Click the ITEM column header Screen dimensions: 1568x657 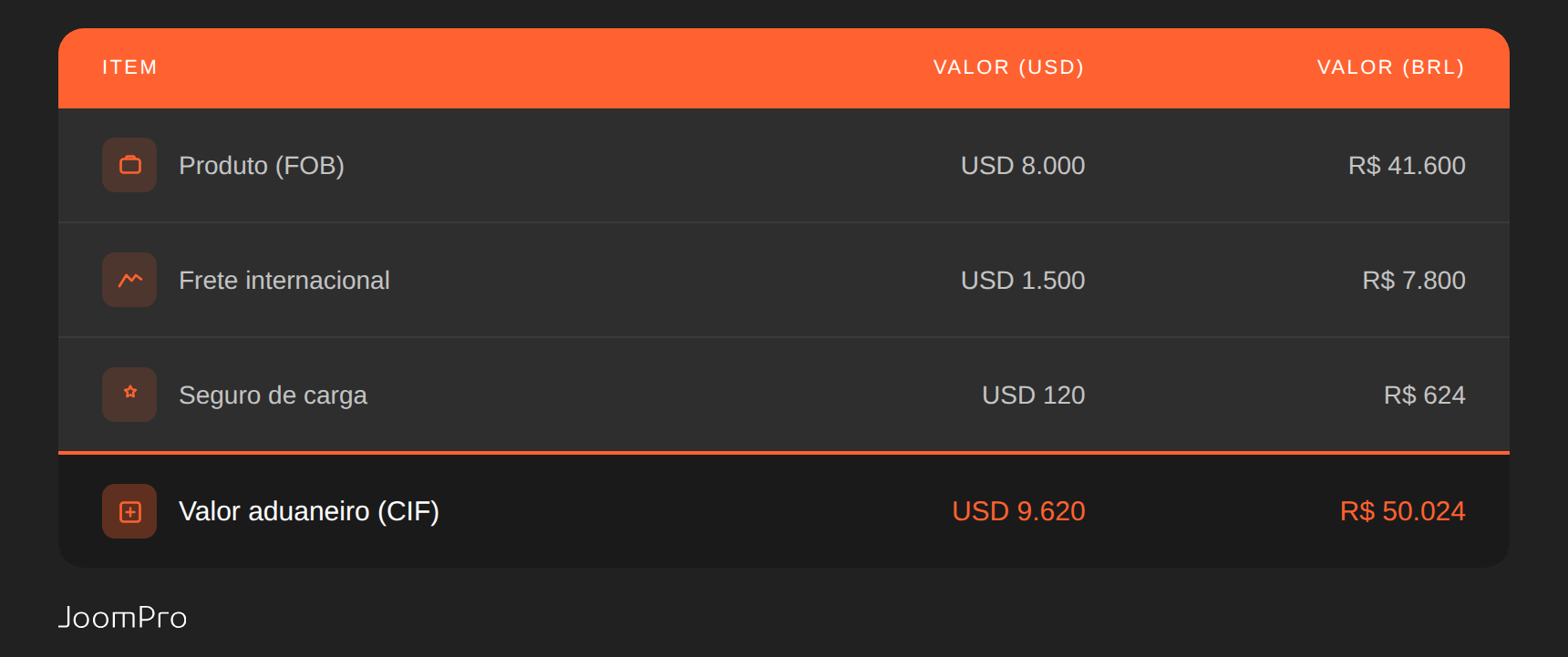[129, 67]
